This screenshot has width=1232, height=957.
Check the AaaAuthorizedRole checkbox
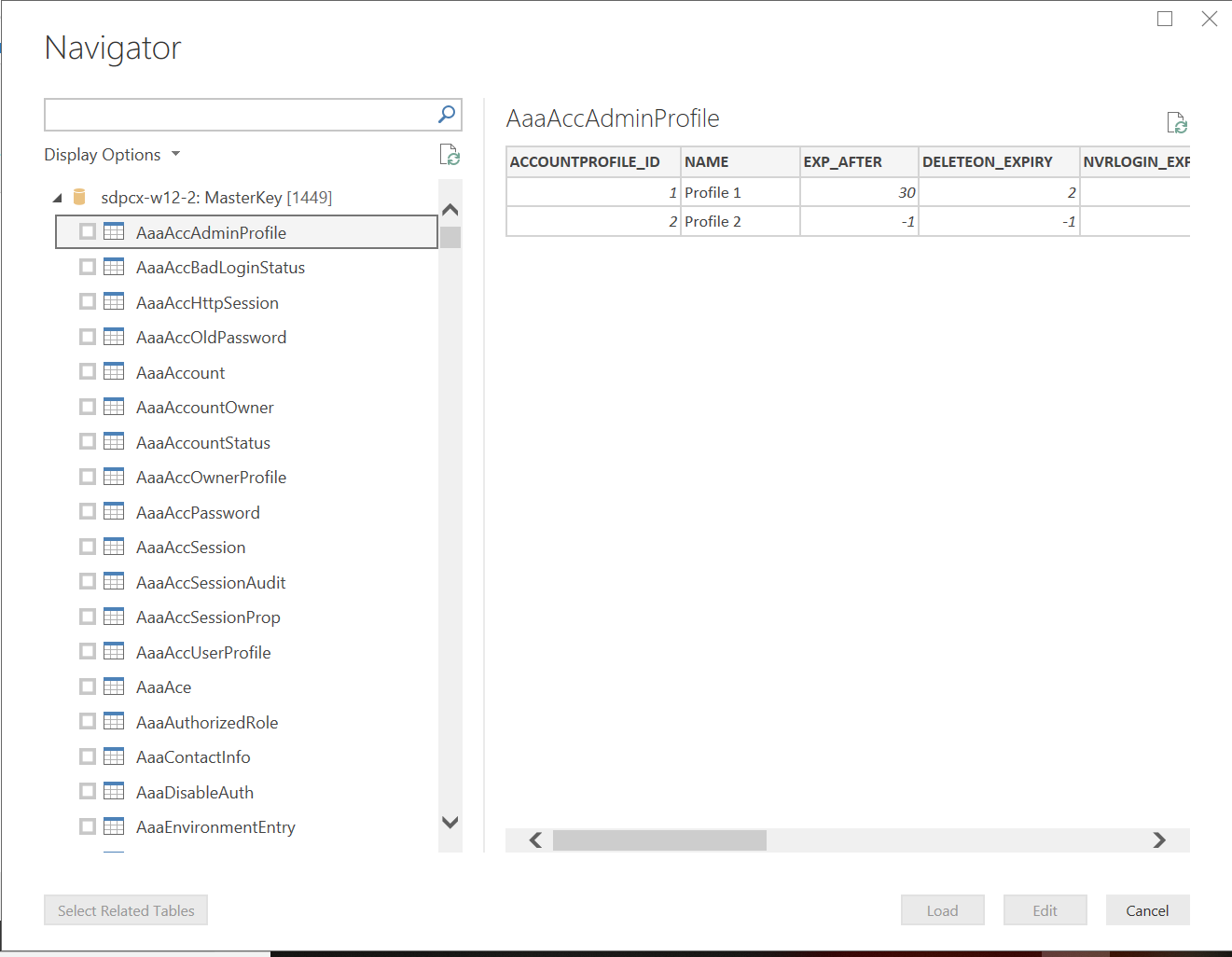(x=88, y=721)
